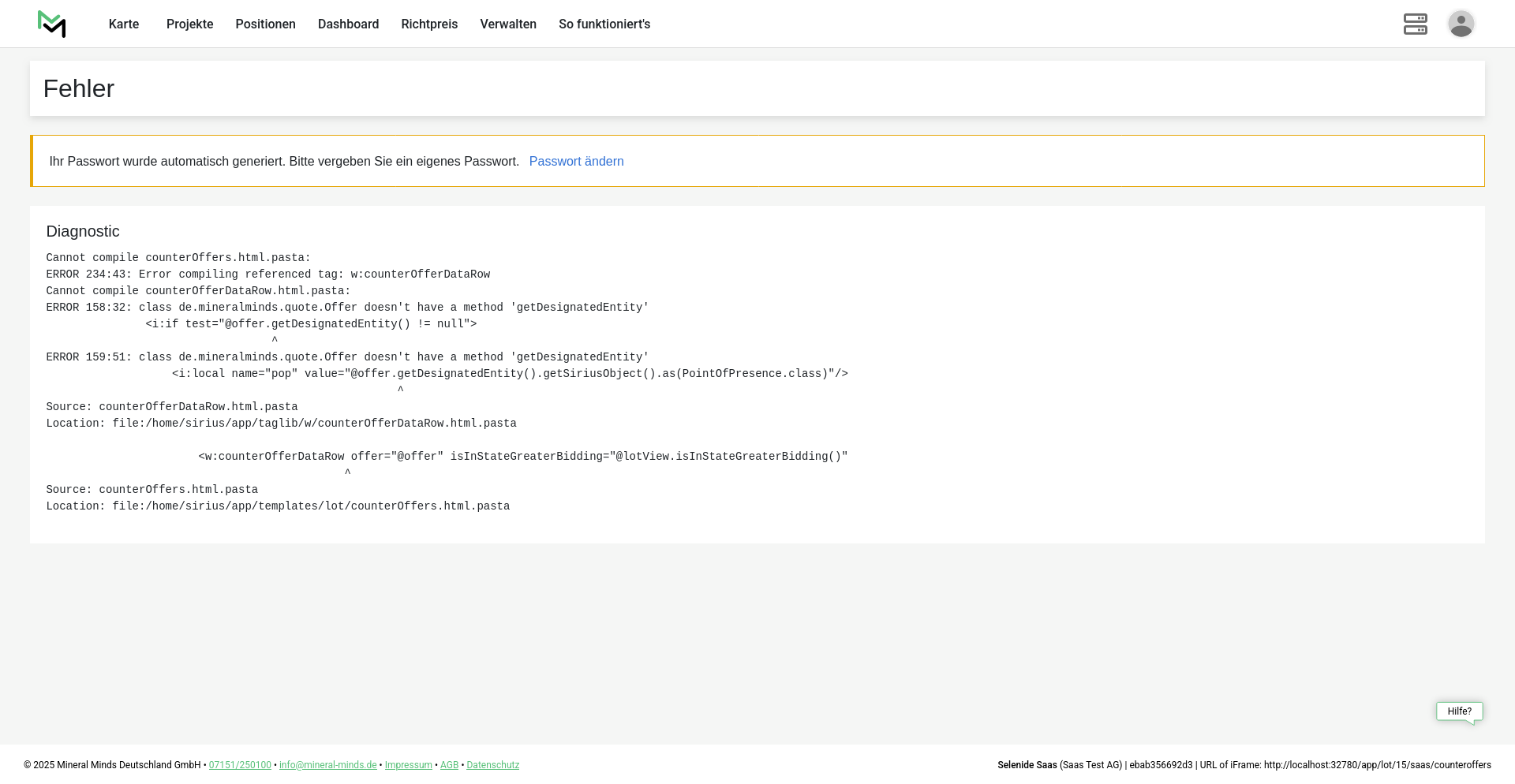Switch to the Dashboard page

[x=348, y=24]
